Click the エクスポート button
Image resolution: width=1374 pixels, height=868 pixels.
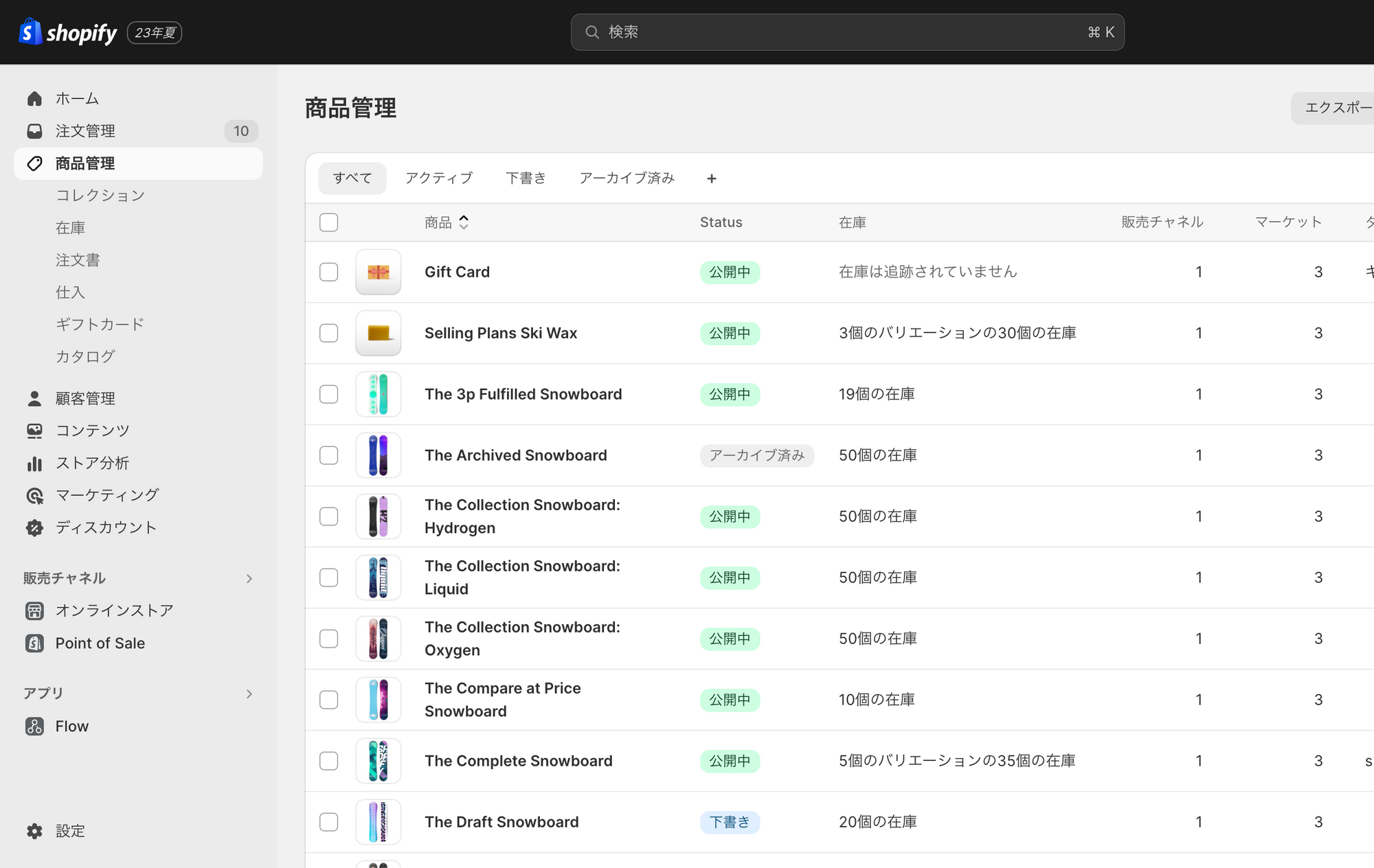1333,108
